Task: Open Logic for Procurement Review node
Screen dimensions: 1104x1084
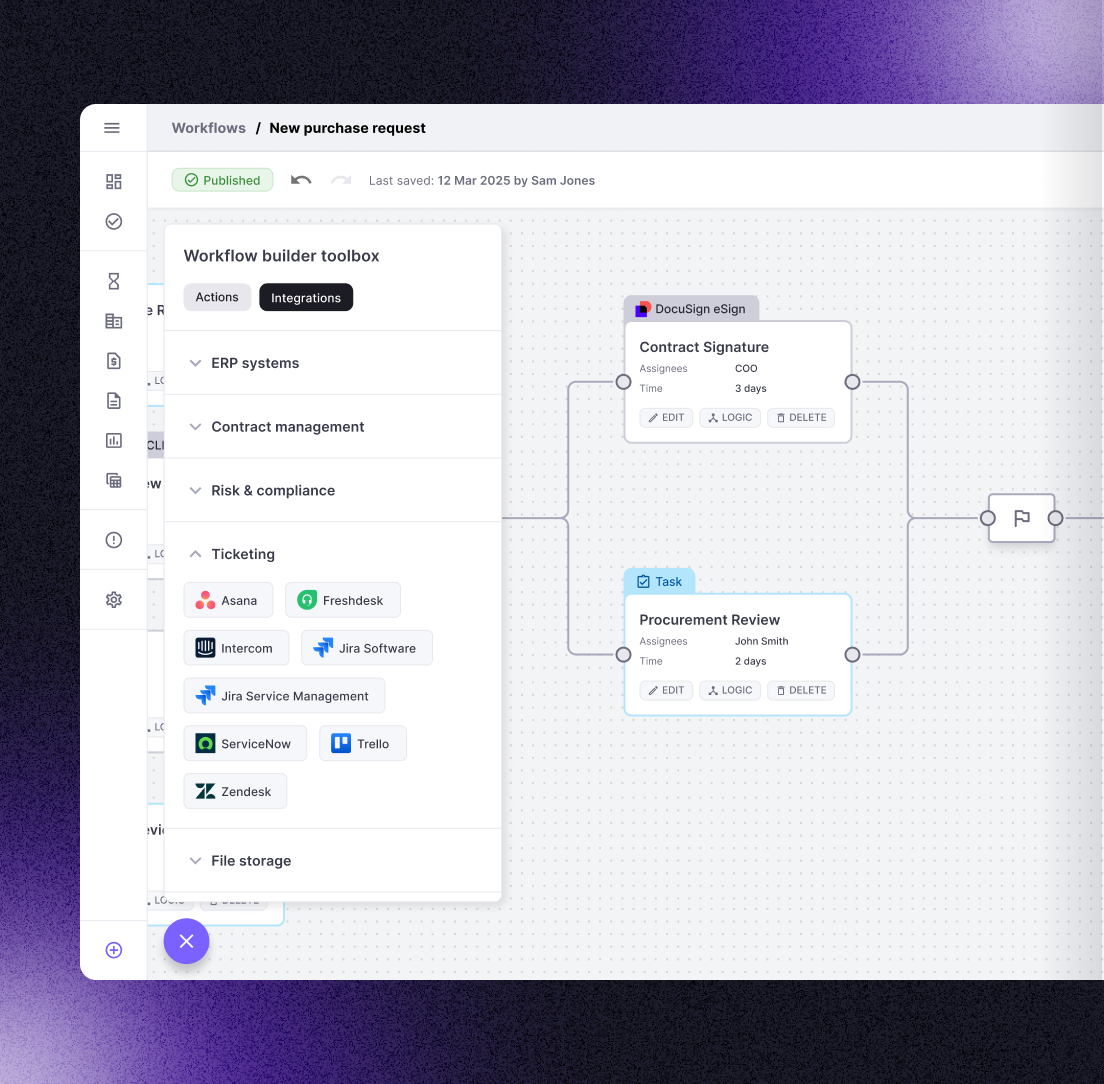Action: click(730, 691)
